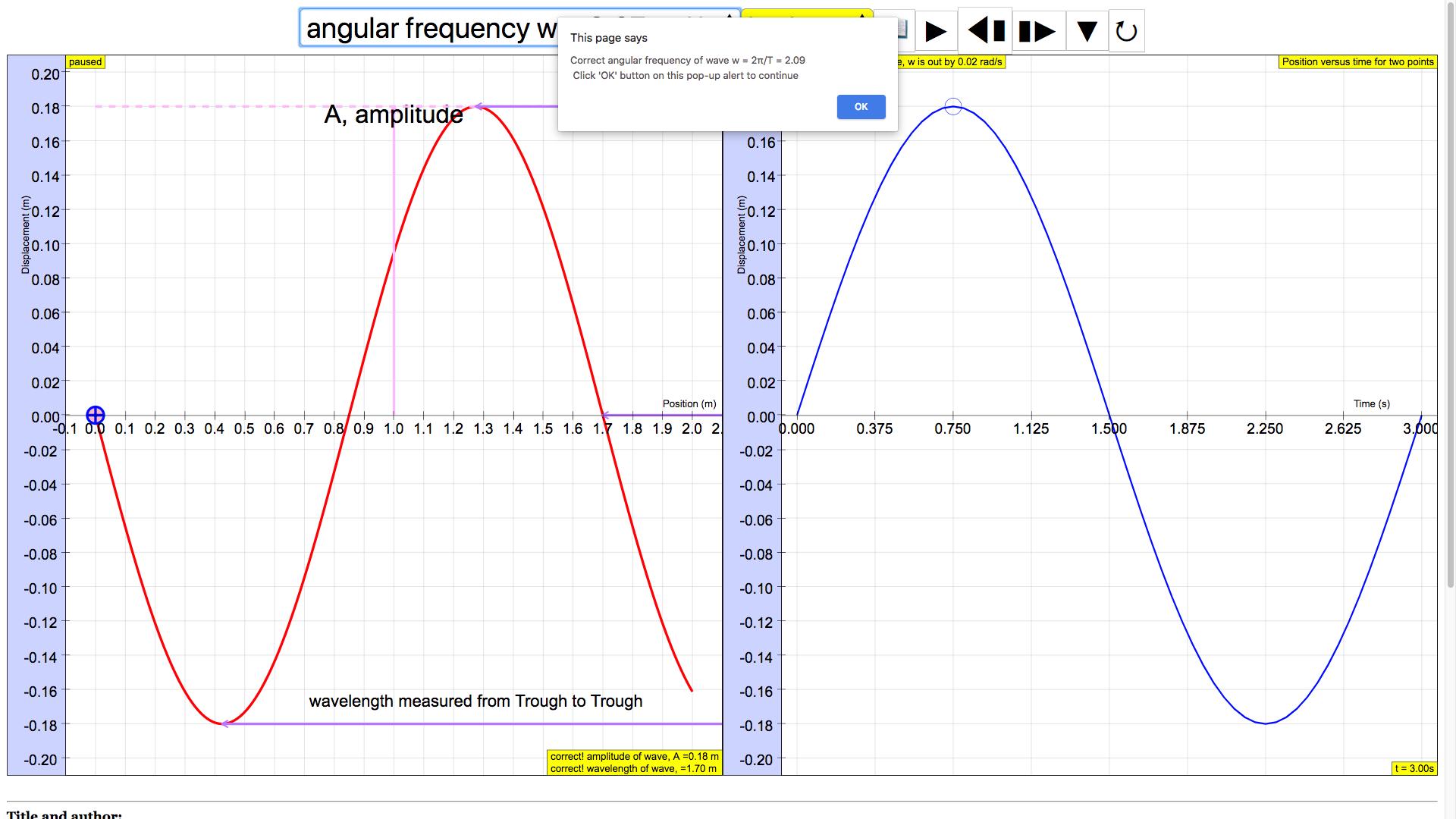Start the simulation with the play button

(936, 31)
